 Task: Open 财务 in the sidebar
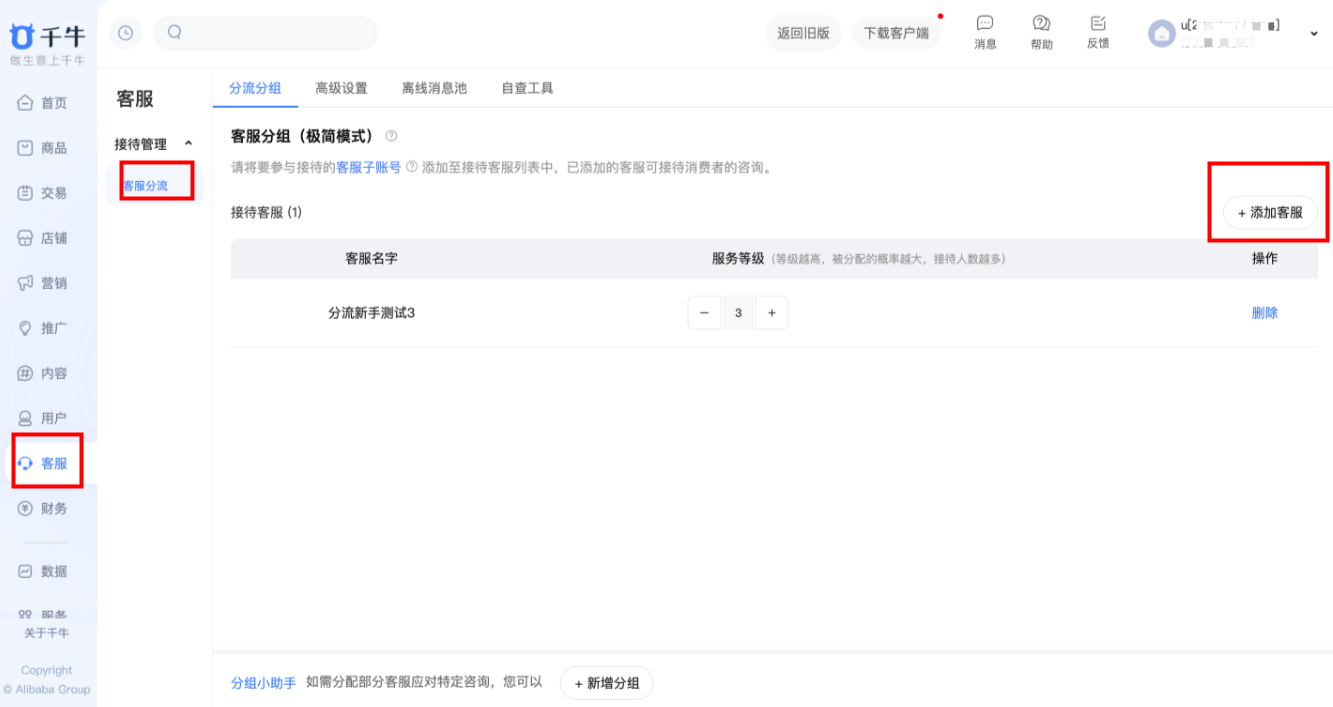point(43,508)
